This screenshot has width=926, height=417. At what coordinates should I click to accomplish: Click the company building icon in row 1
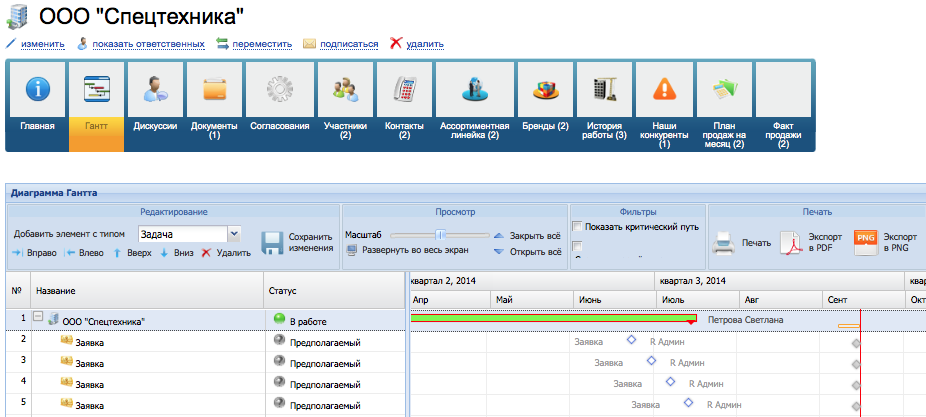coord(53,320)
